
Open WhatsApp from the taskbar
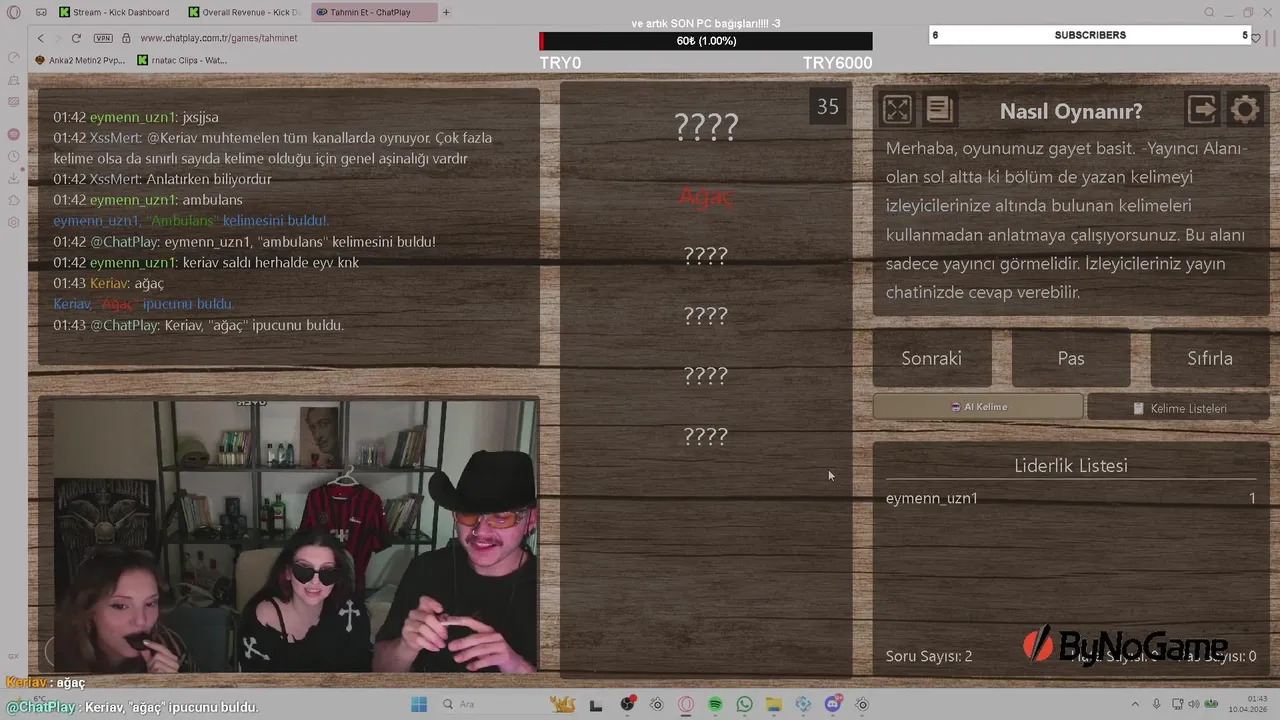click(744, 704)
